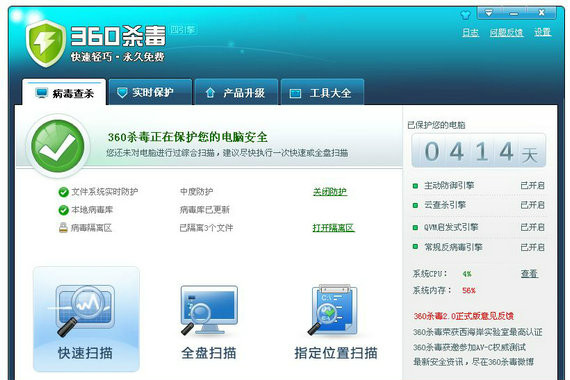This screenshot has height=380, width=570.
Task: Click the shield icon on 实时保护 tab
Action: pyautogui.click(x=122, y=92)
